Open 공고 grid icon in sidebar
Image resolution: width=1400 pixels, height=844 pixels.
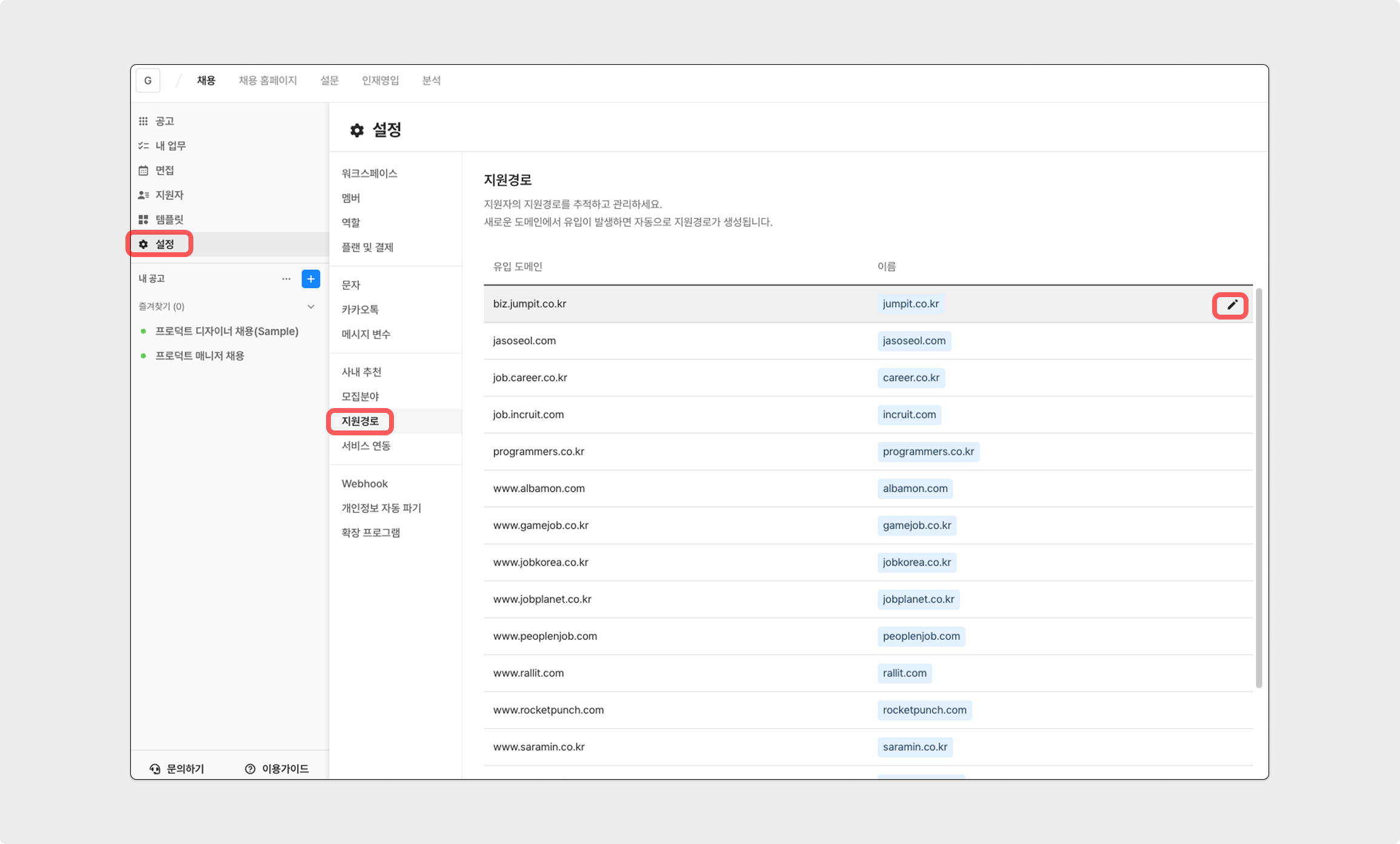(143, 121)
